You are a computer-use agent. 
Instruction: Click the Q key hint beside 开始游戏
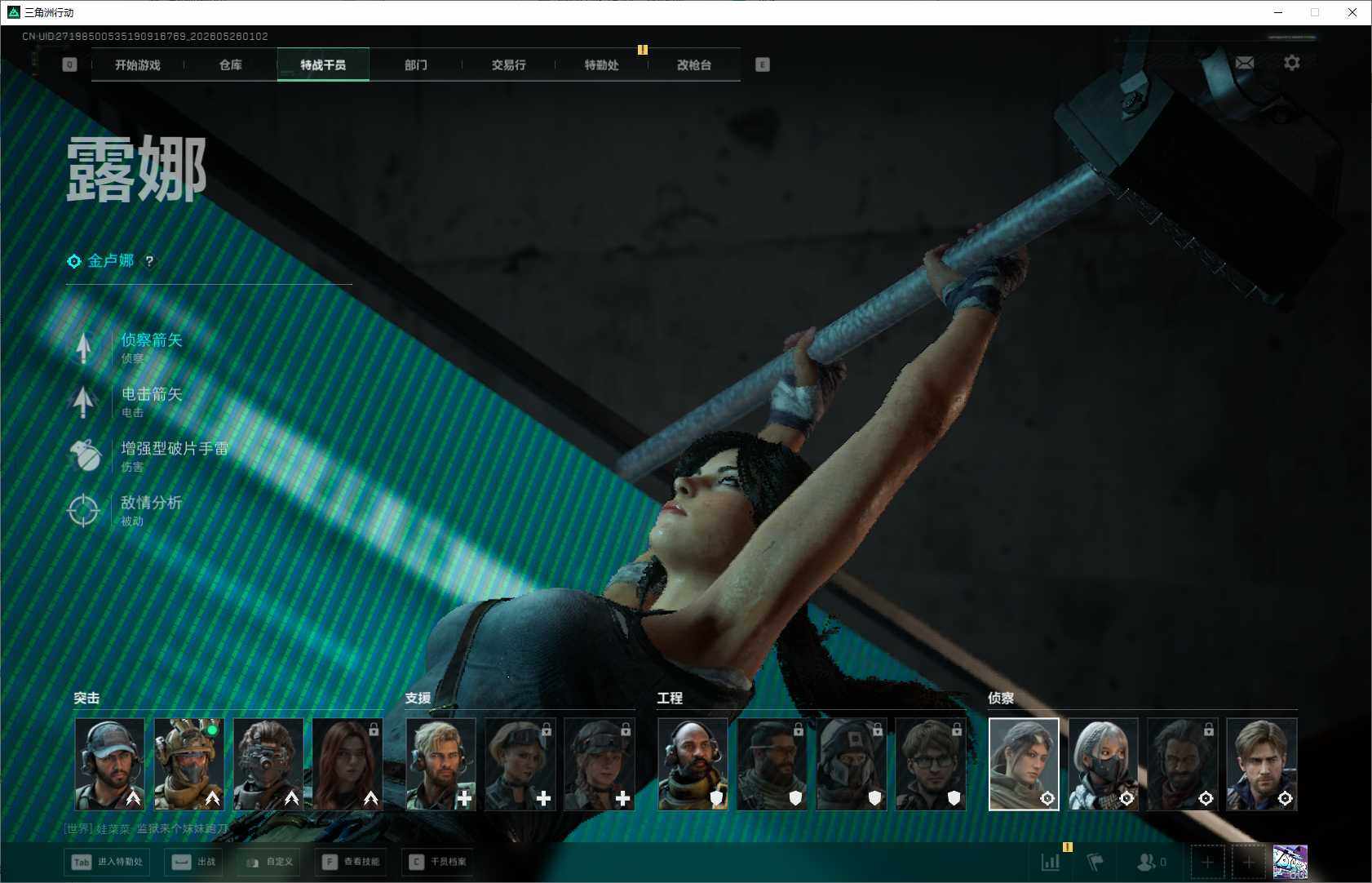click(69, 64)
